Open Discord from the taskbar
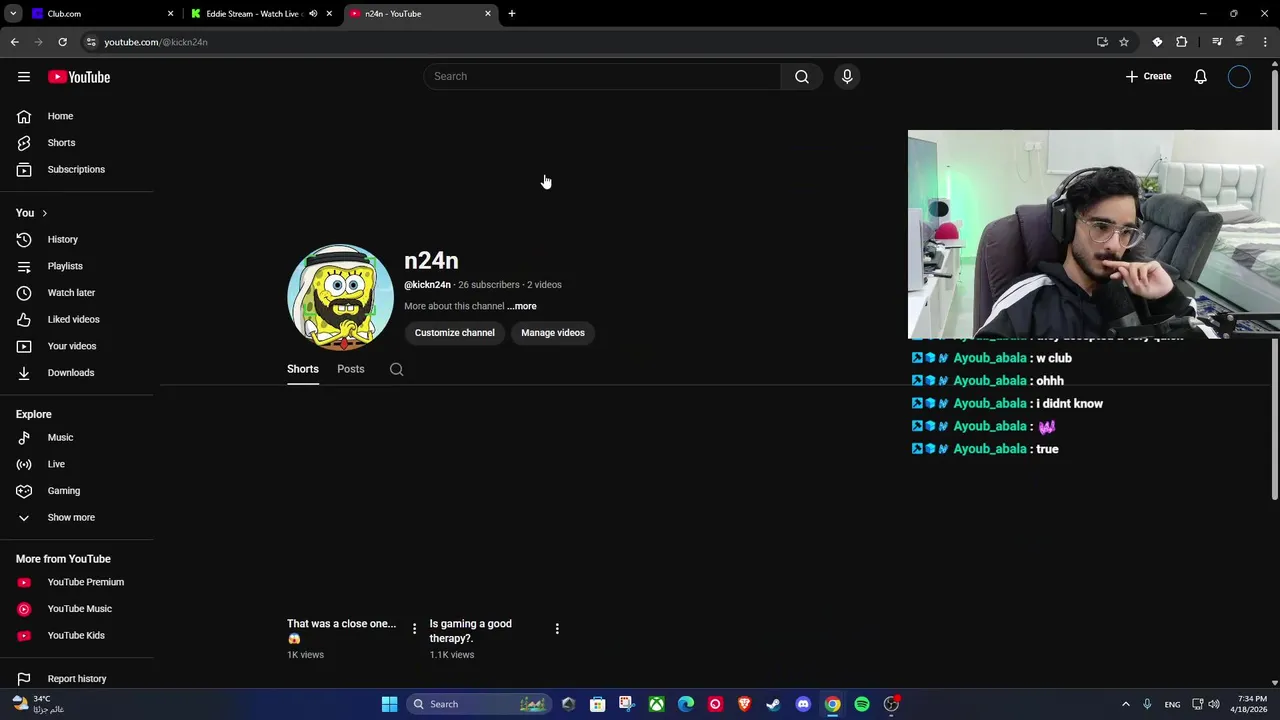The image size is (1280, 720). click(x=803, y=704)
